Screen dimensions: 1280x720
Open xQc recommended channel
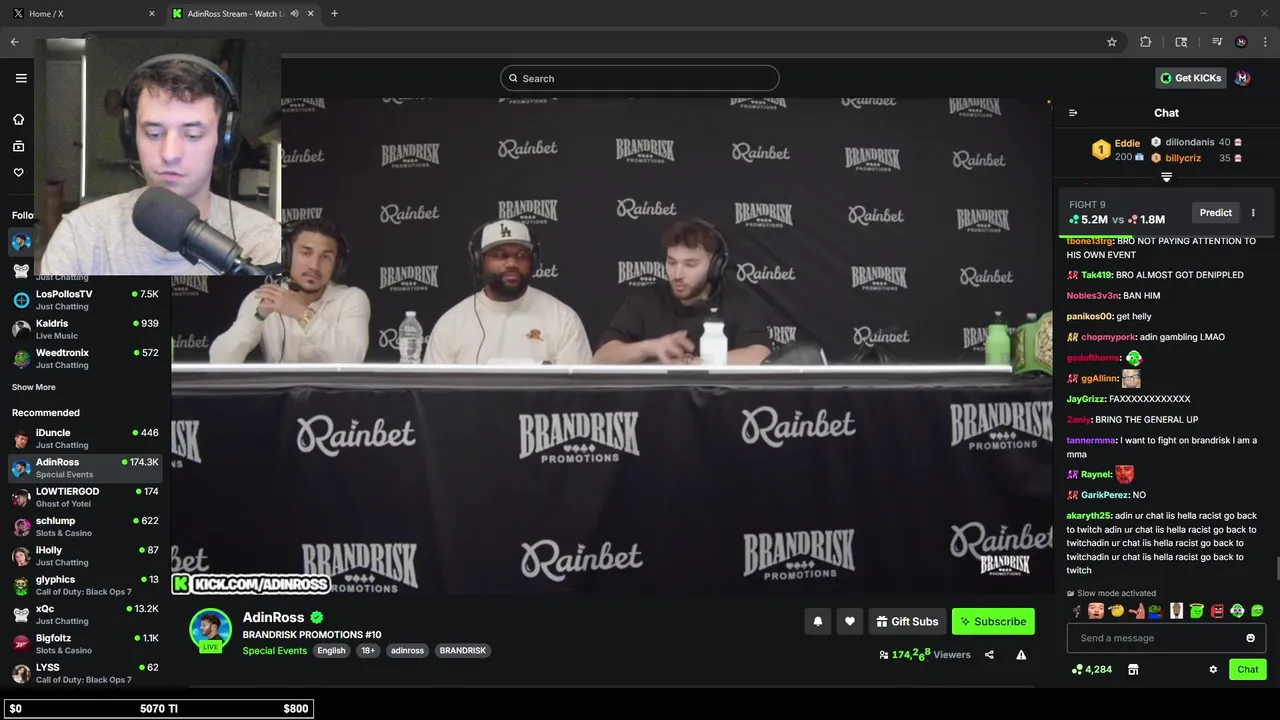click(x=86, y=614)
